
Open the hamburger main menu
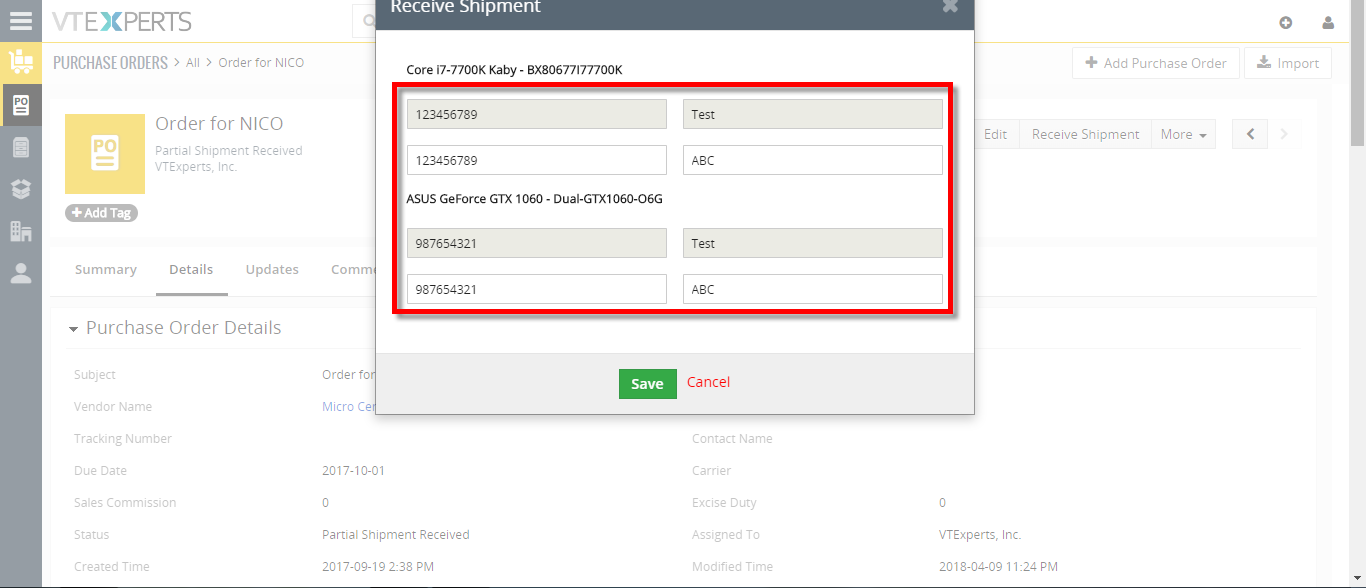coord(20,20)
